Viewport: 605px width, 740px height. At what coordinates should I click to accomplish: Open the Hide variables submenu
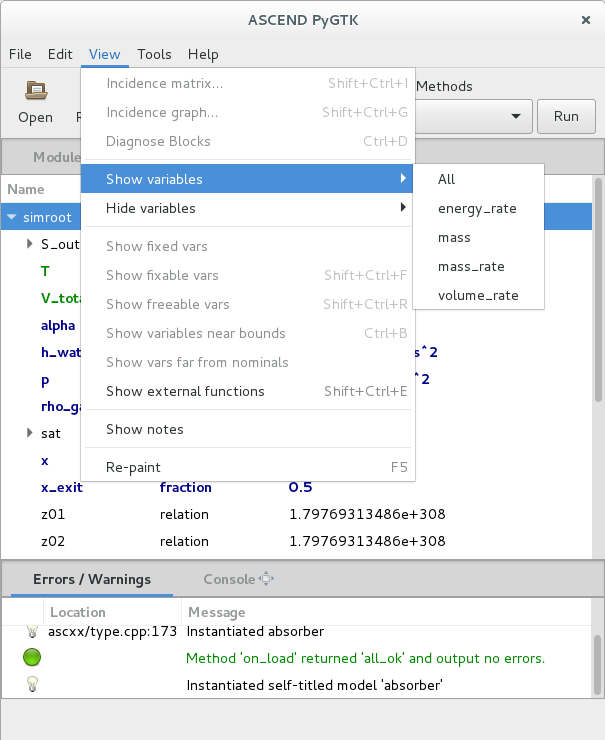(247, 208)
